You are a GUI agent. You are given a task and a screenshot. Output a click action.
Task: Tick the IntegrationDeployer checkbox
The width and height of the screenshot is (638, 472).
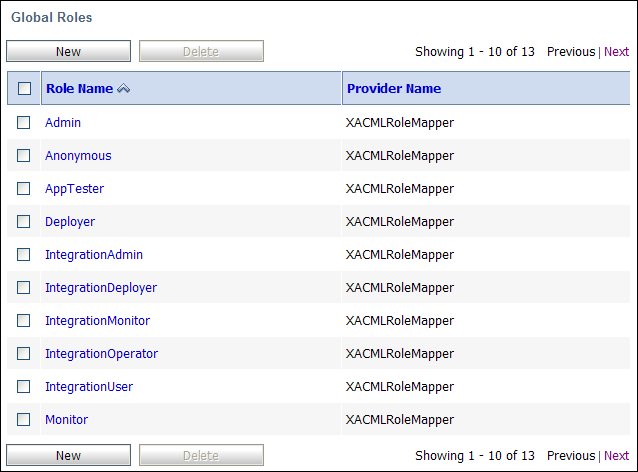click(x=24, y=287)
